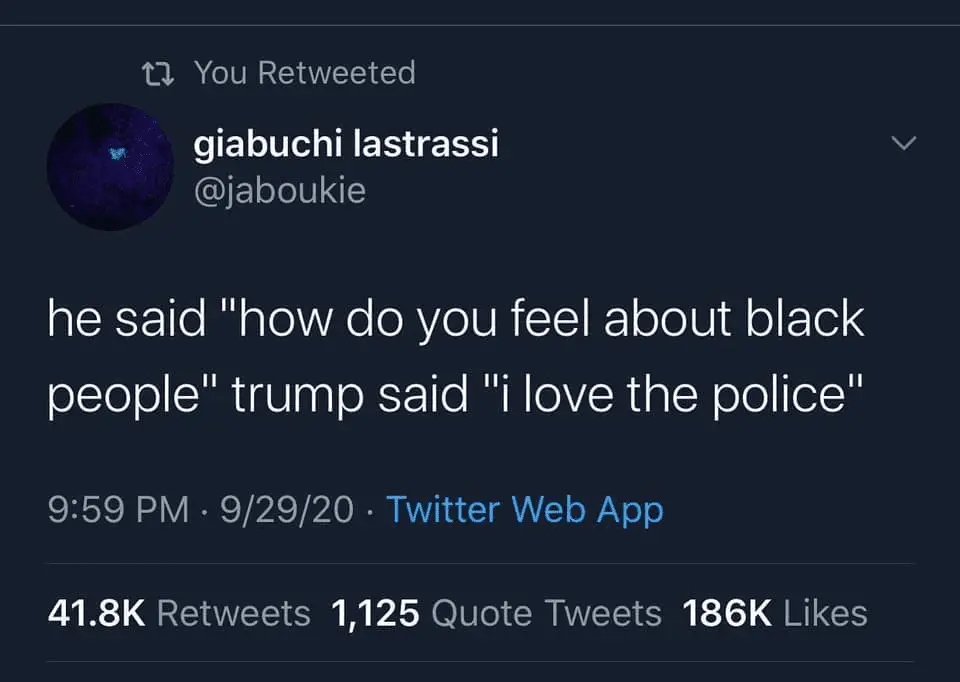Expand the tweet options chevron
Screen dimensions: 960x682
pos(903,146)
